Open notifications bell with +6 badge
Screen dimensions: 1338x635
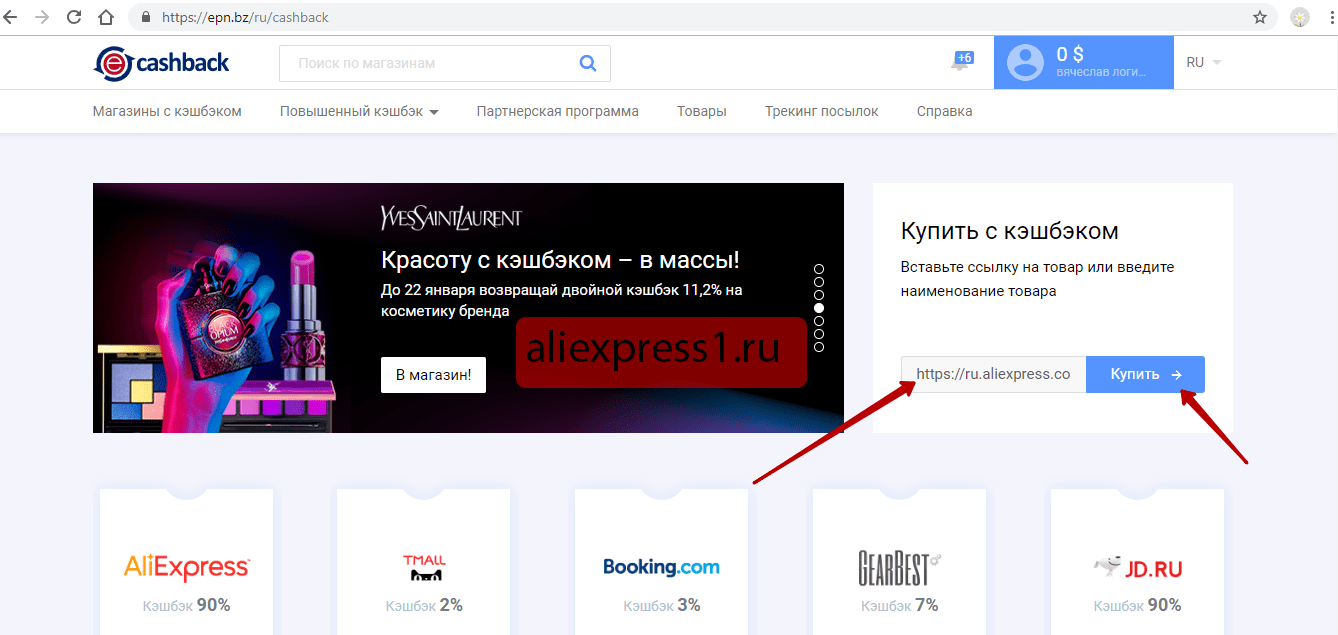(x=961, y=61)
